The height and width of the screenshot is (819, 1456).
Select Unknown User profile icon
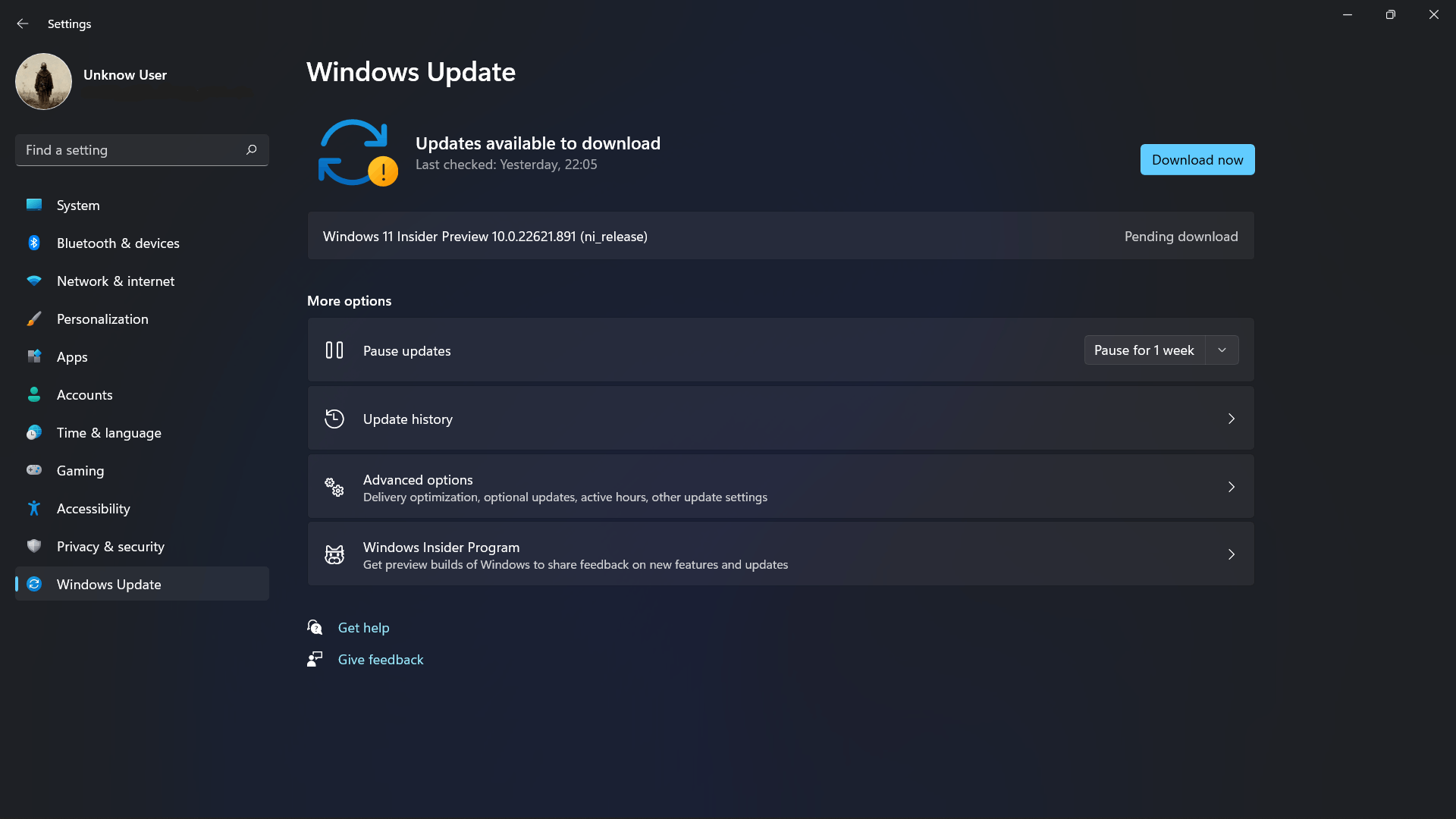pos(43,81)
